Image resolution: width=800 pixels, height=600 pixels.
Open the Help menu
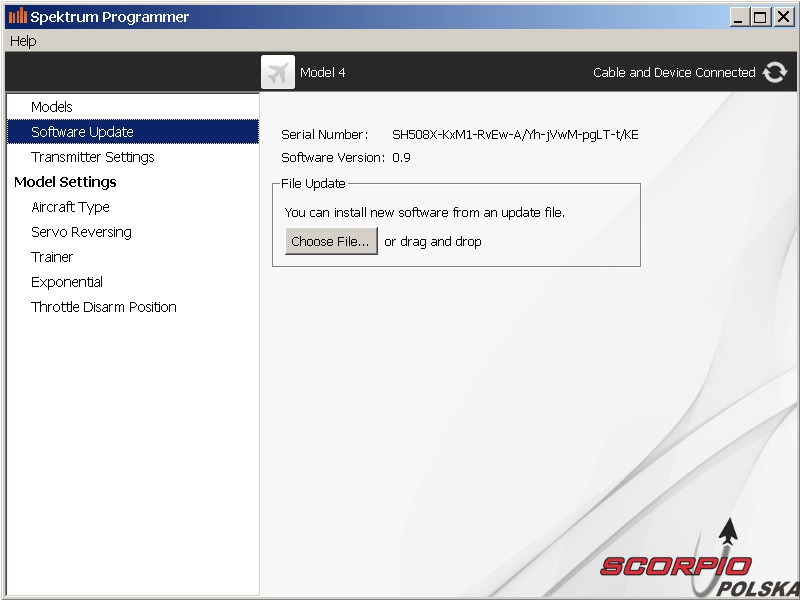[23, 41]
